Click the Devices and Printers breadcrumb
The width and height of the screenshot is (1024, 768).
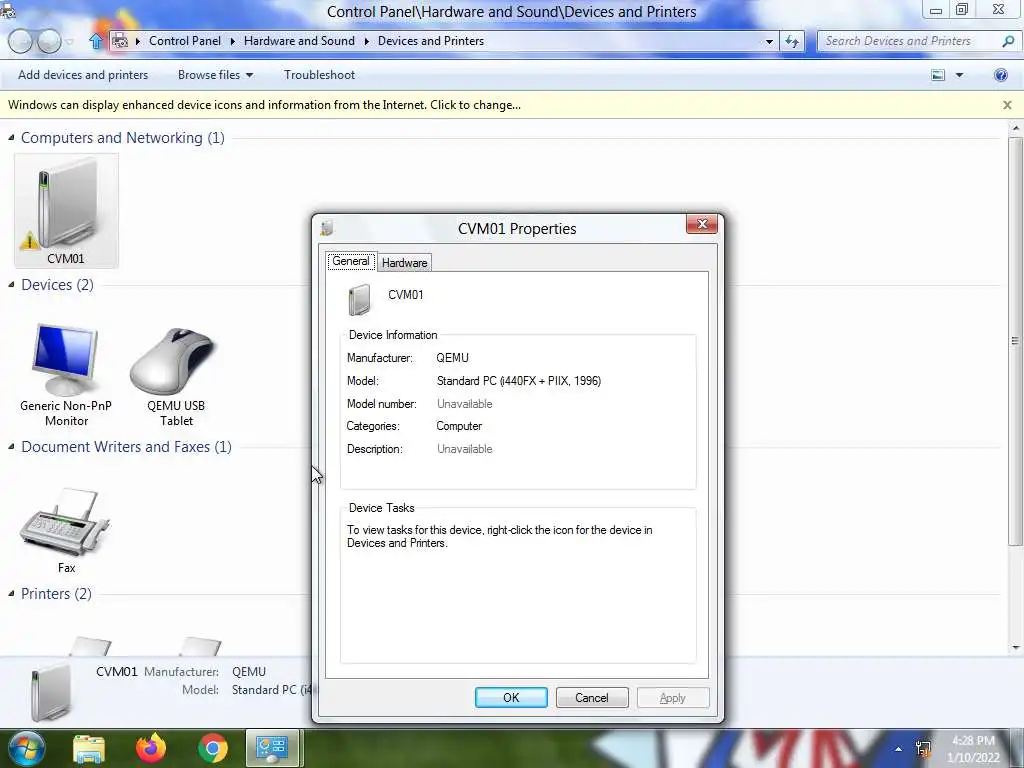[431, 41]
